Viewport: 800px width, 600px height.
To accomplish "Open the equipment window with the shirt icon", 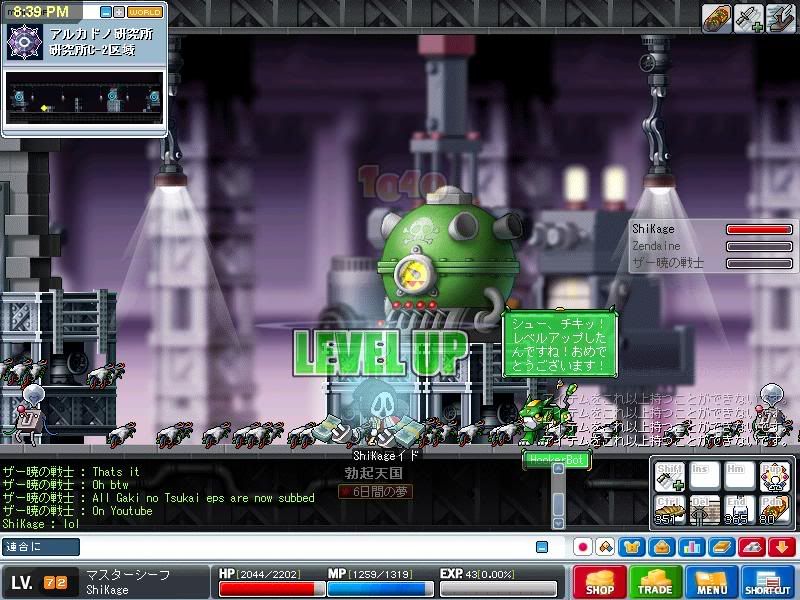I will [632, 547].
